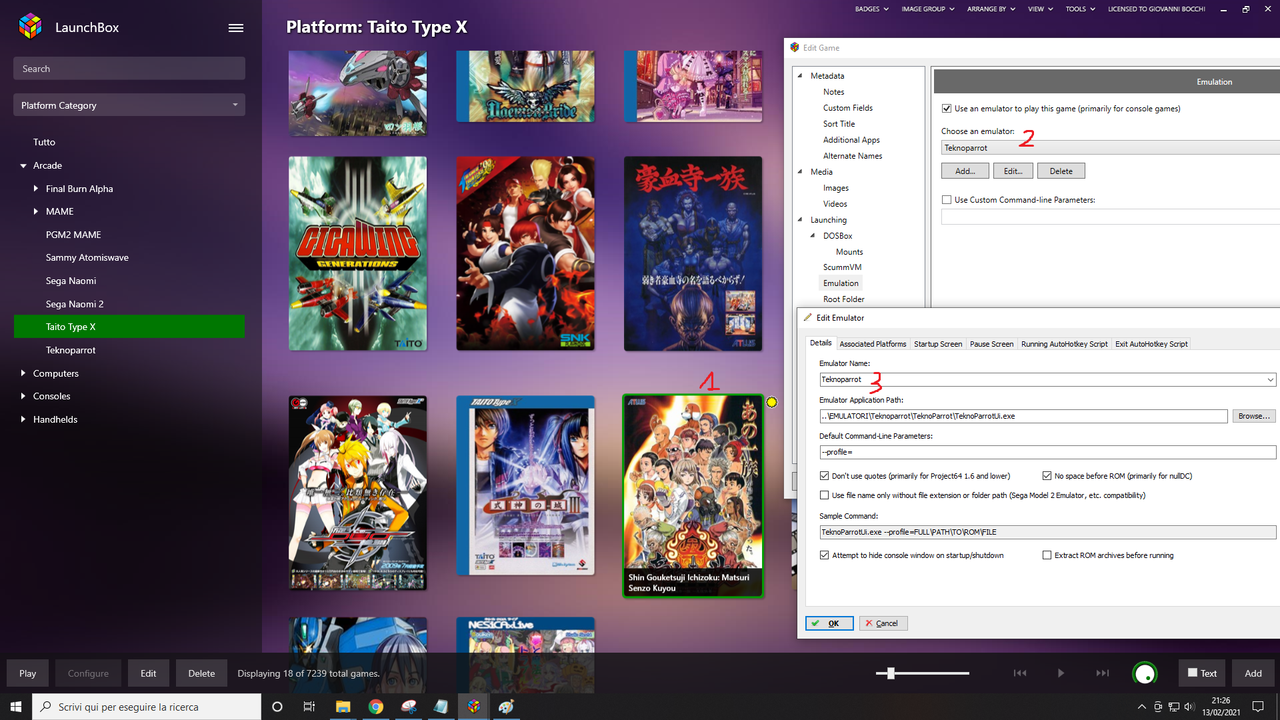The height and width of the screenshot is (720, 1280).
Task: Click the Cortana circle on taskbar
Action: pyautogui.click(x=277, y=707)
